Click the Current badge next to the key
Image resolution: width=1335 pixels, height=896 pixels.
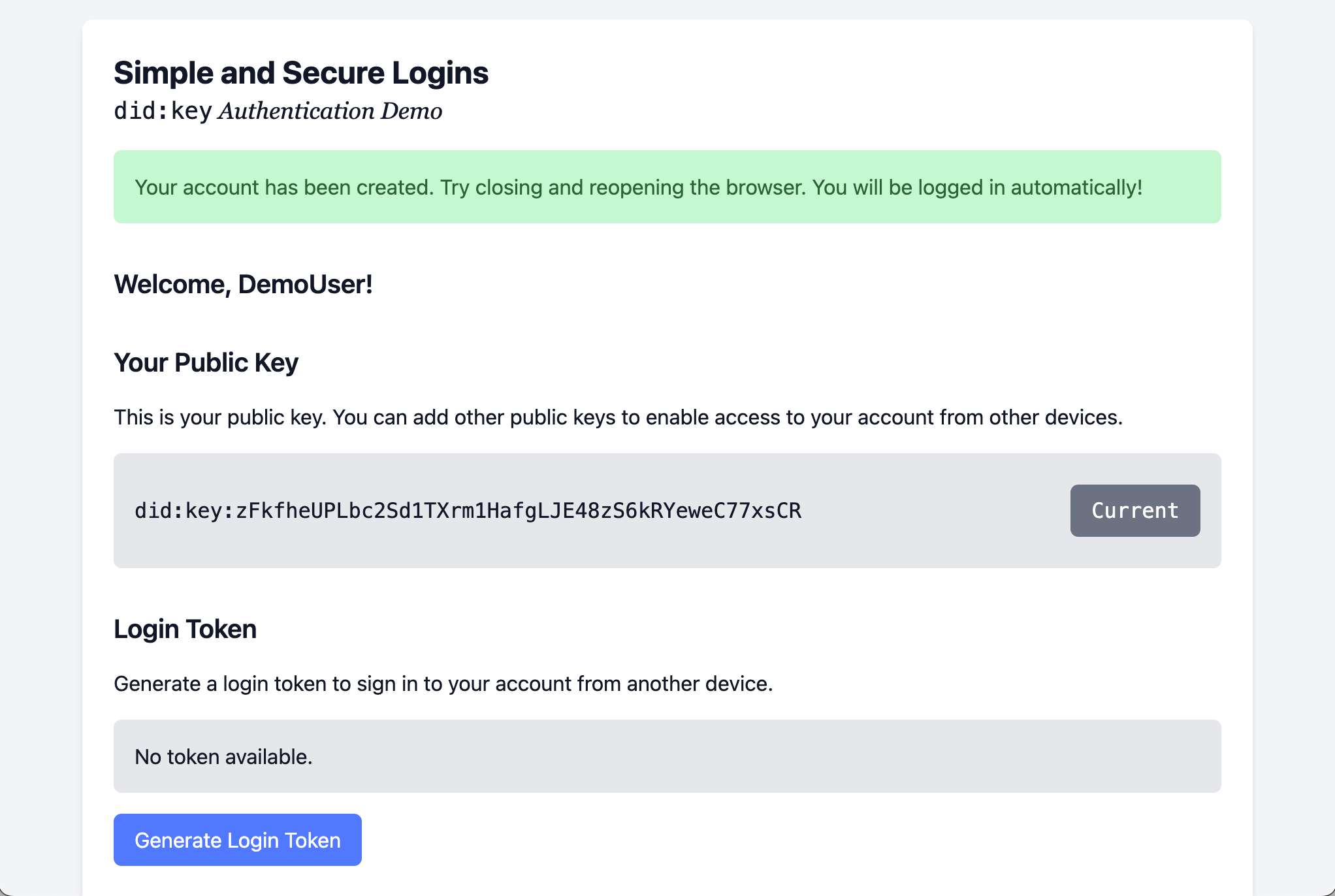tap(1134, 511)
